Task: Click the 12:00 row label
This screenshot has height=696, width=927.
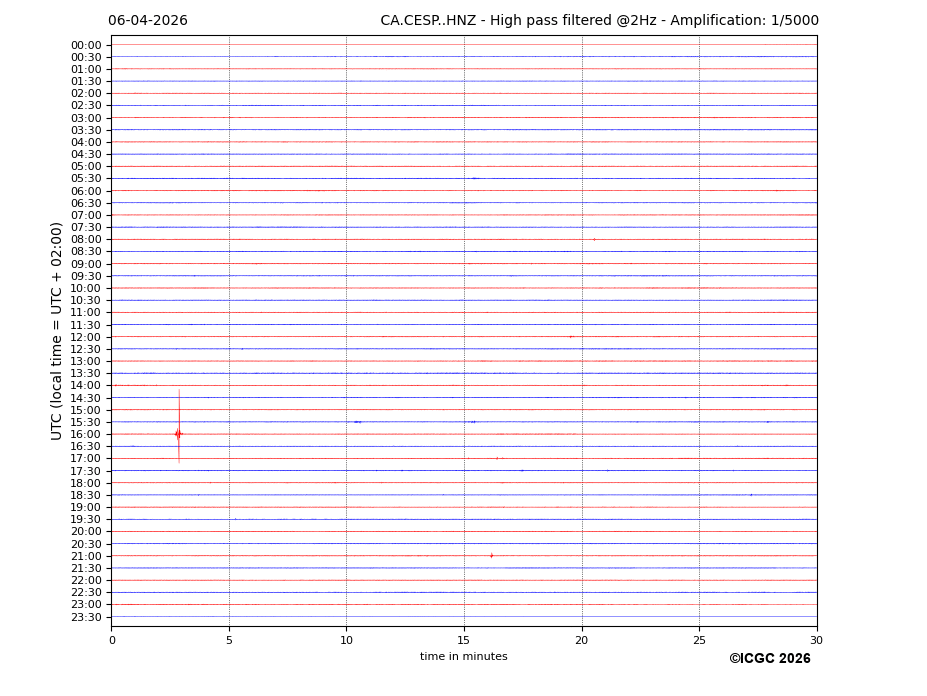Action: [x=86, y=337]
